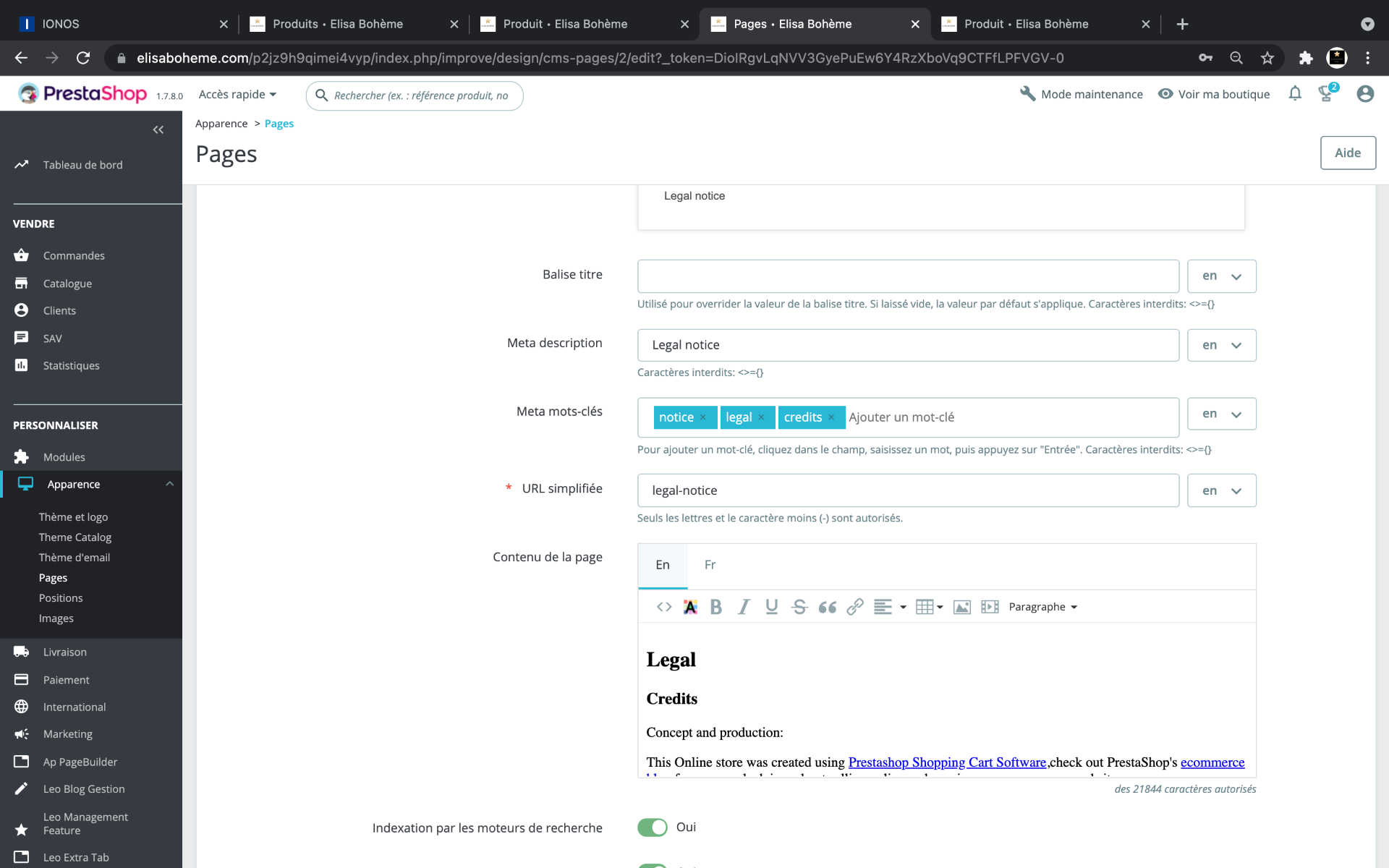Viewport: 1389px width, 868px height.
Task: Open Catalogue in sidebar
Action: [x=67, y=284]
